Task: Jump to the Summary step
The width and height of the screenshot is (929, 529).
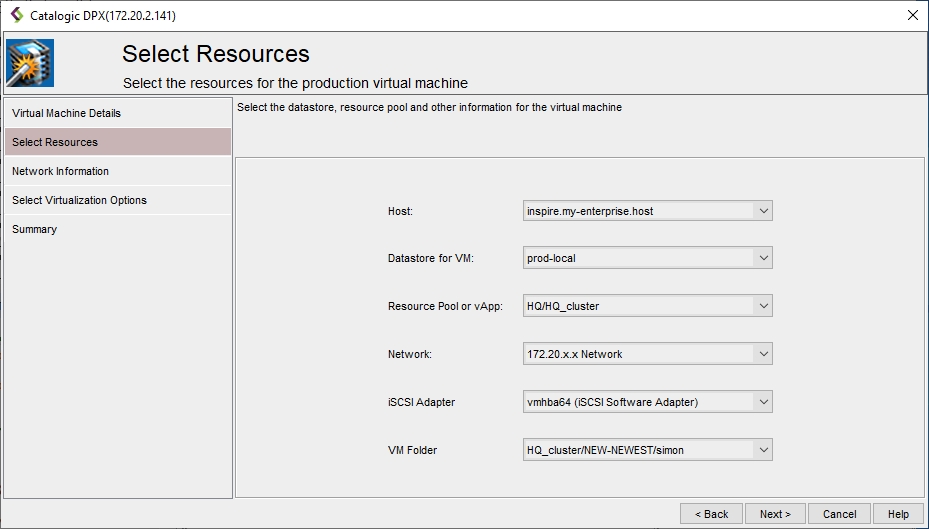Action: point(34,229)
